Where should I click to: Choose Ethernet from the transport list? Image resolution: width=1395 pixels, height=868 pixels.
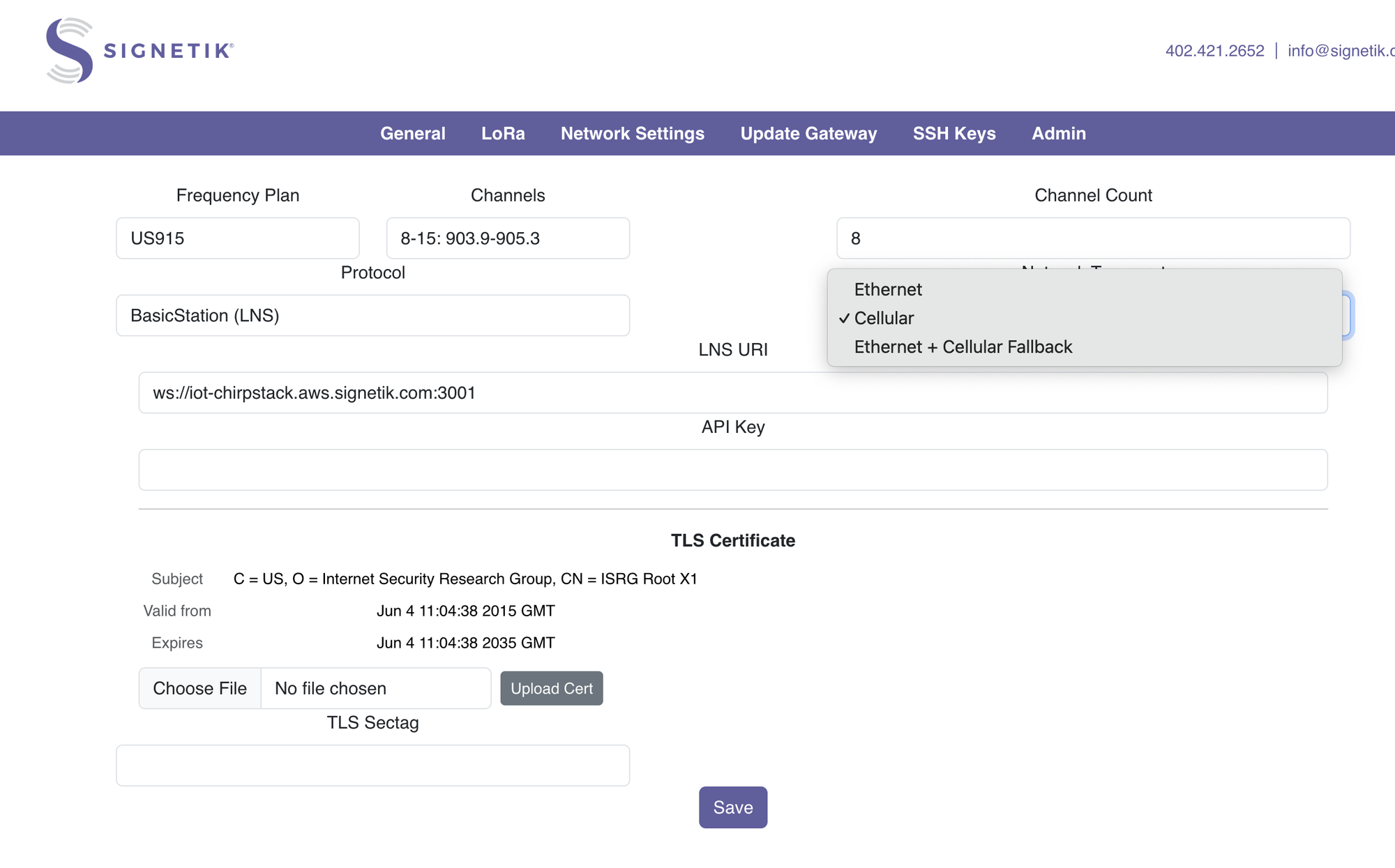pyautogui.click(x=1085, y=289)
